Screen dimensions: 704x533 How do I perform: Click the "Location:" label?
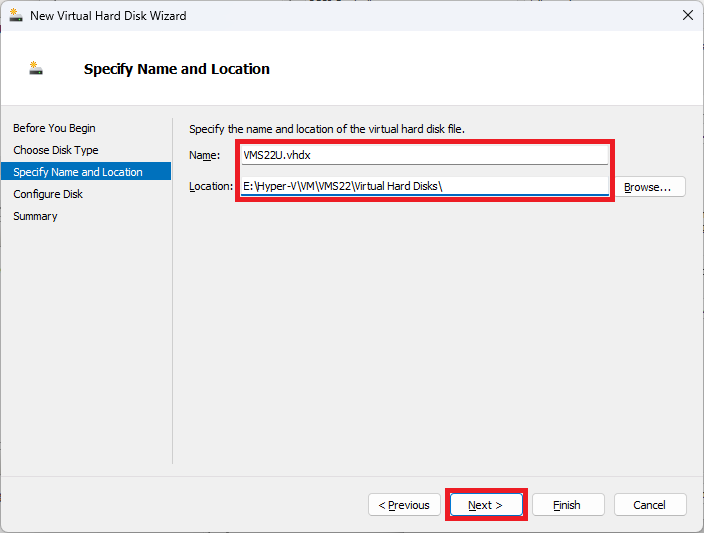211,186
